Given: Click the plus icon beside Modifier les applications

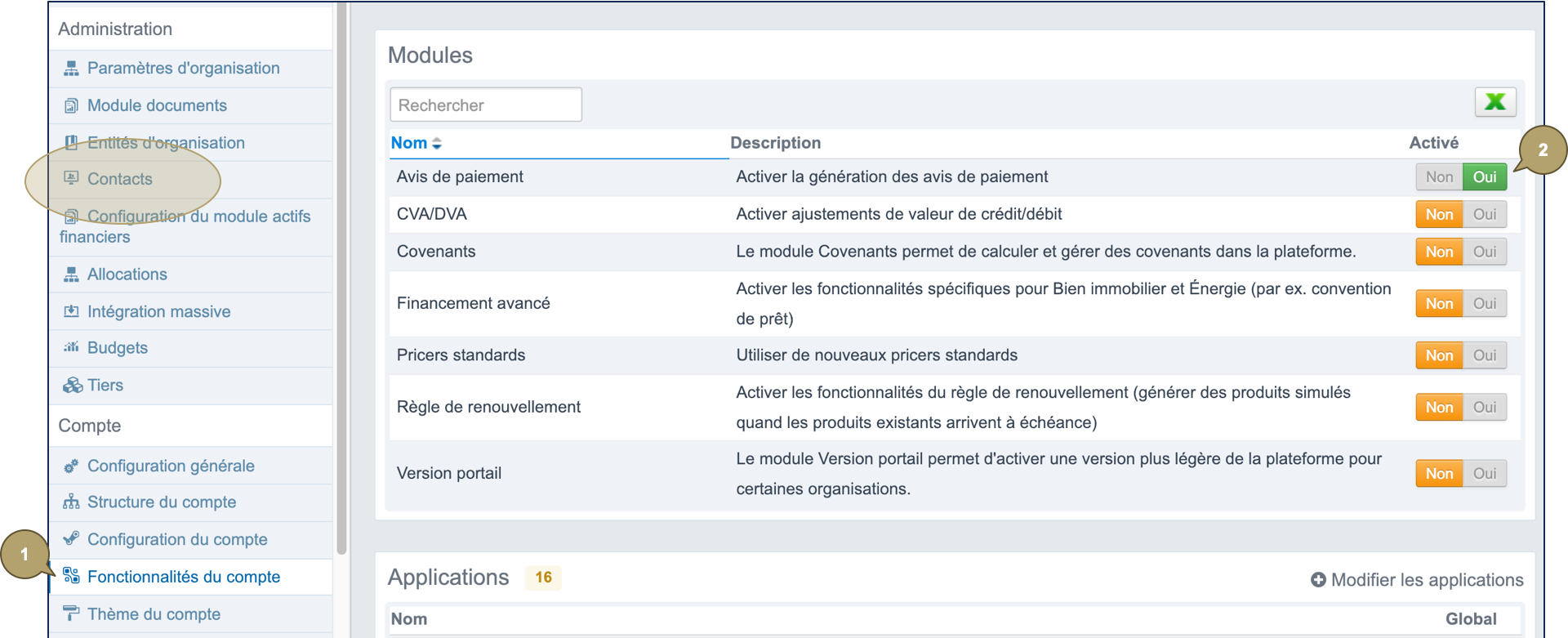Looking at the screenshot, I should (x=1318, y=580).
